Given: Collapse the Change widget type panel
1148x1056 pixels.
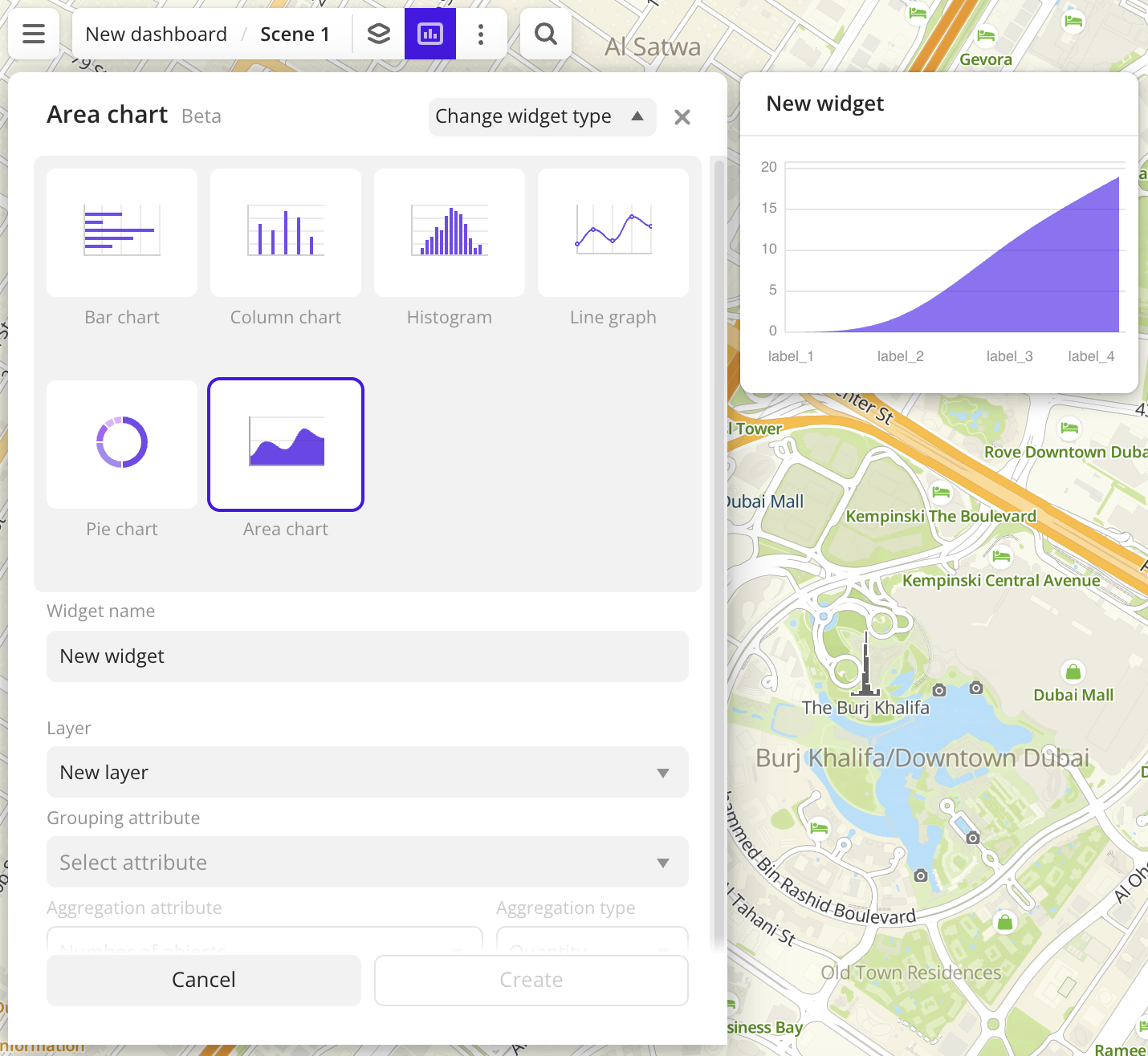Looking at the screenshot, I should [x=542, y=116].
